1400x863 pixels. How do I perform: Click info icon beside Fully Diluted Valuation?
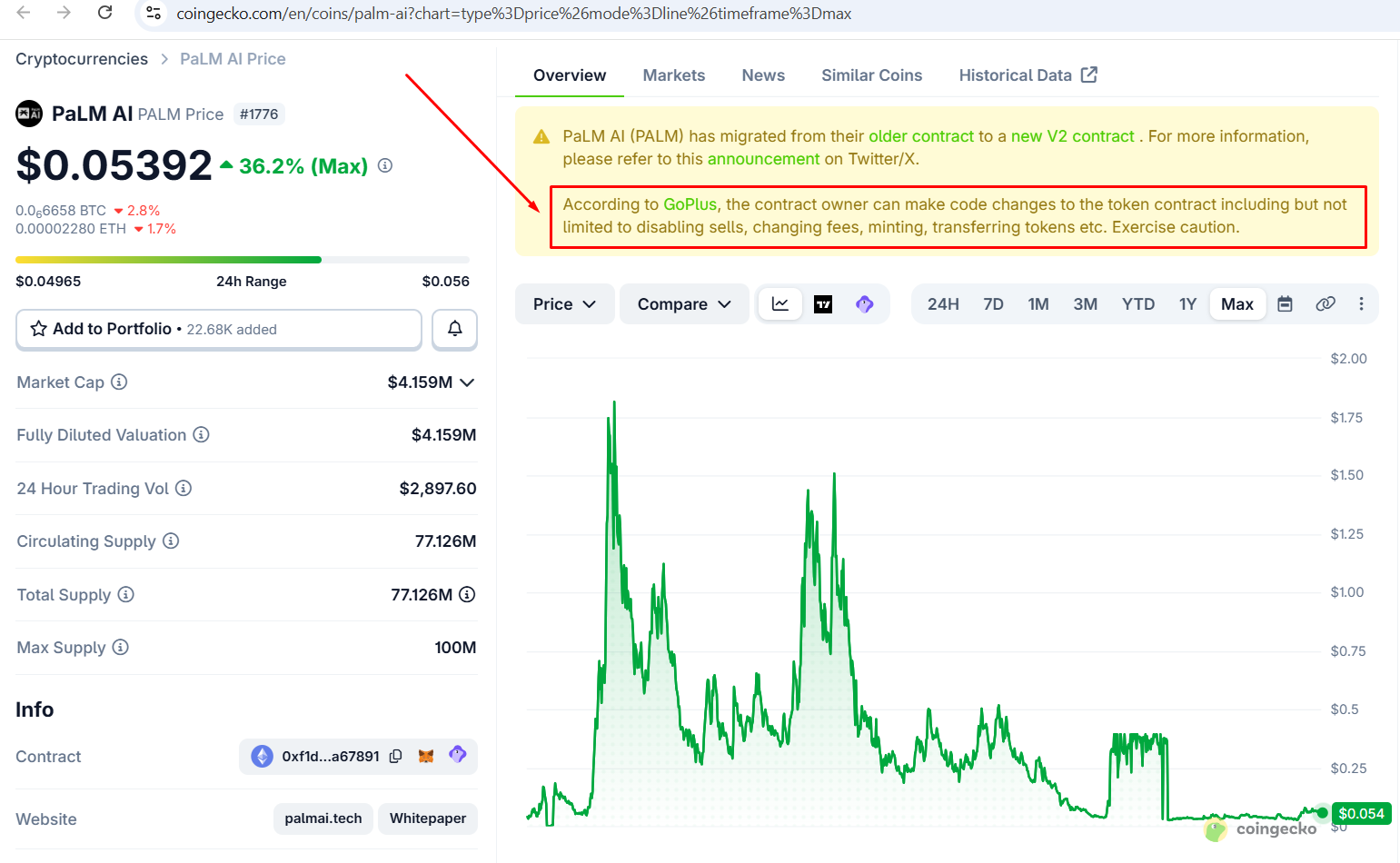[202, 435]
